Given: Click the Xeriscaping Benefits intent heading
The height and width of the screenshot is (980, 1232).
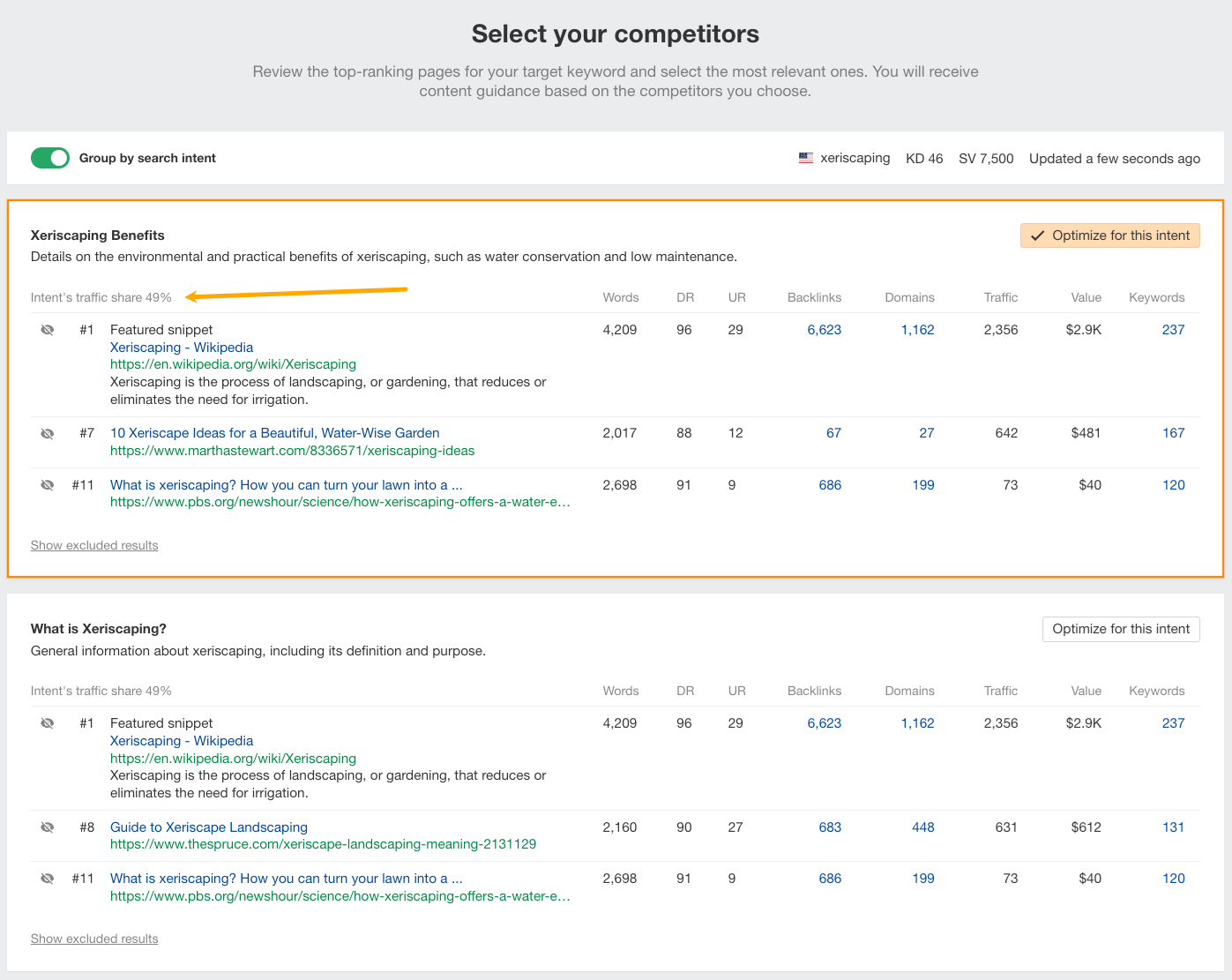Looking at the screenshot, I should 98,236.
